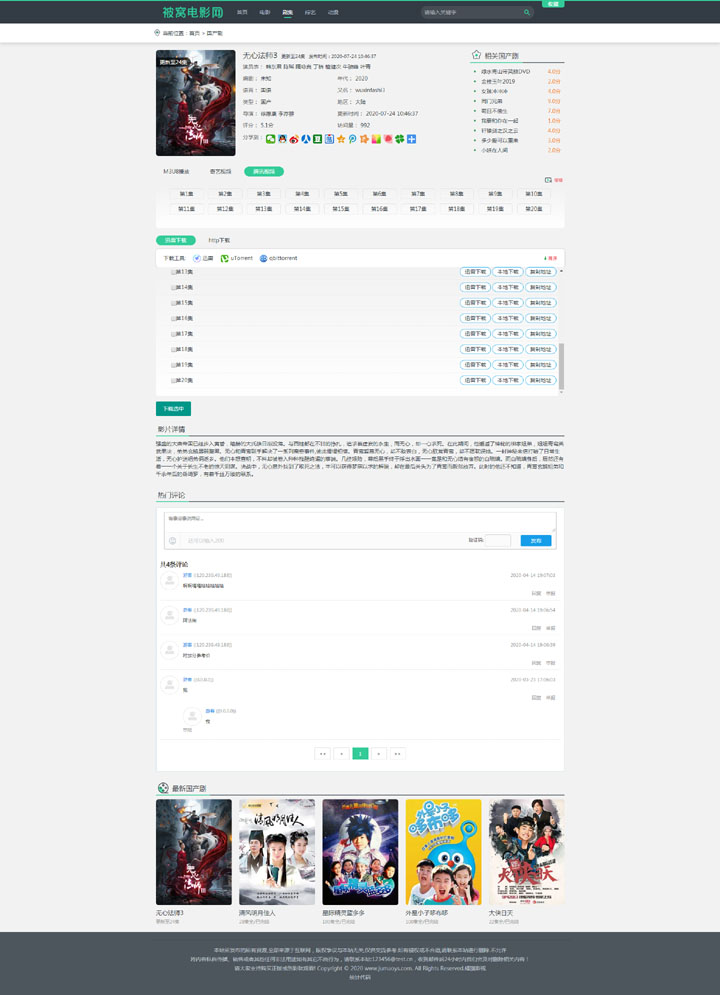Click the download list vertical scrollbar
The image size is (720, 995).
561,365
